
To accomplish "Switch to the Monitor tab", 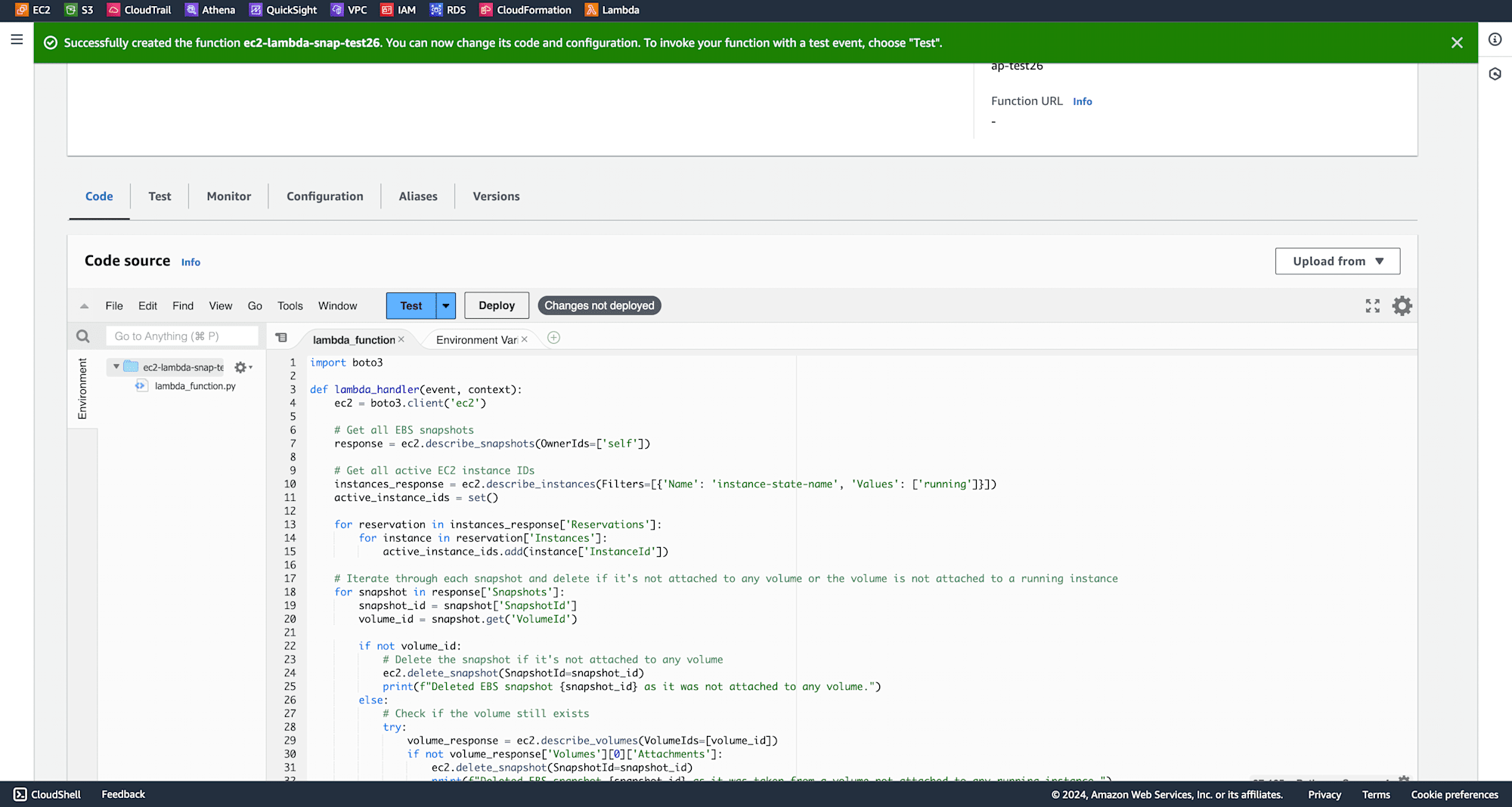I will click(229, 196).
